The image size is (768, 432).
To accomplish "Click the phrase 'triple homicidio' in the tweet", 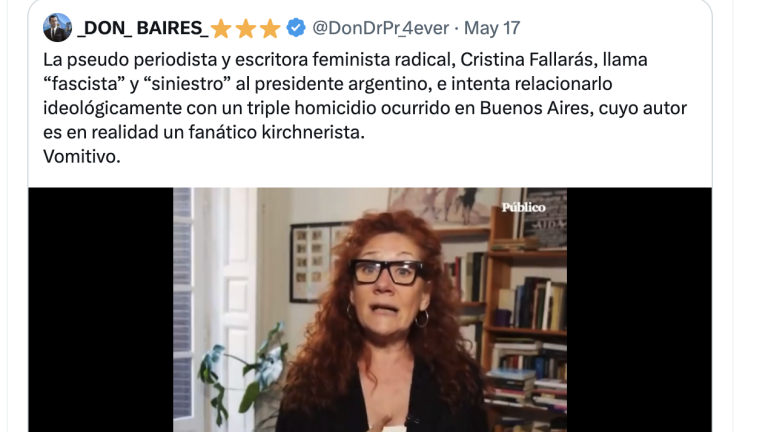I will click(311, 108).
